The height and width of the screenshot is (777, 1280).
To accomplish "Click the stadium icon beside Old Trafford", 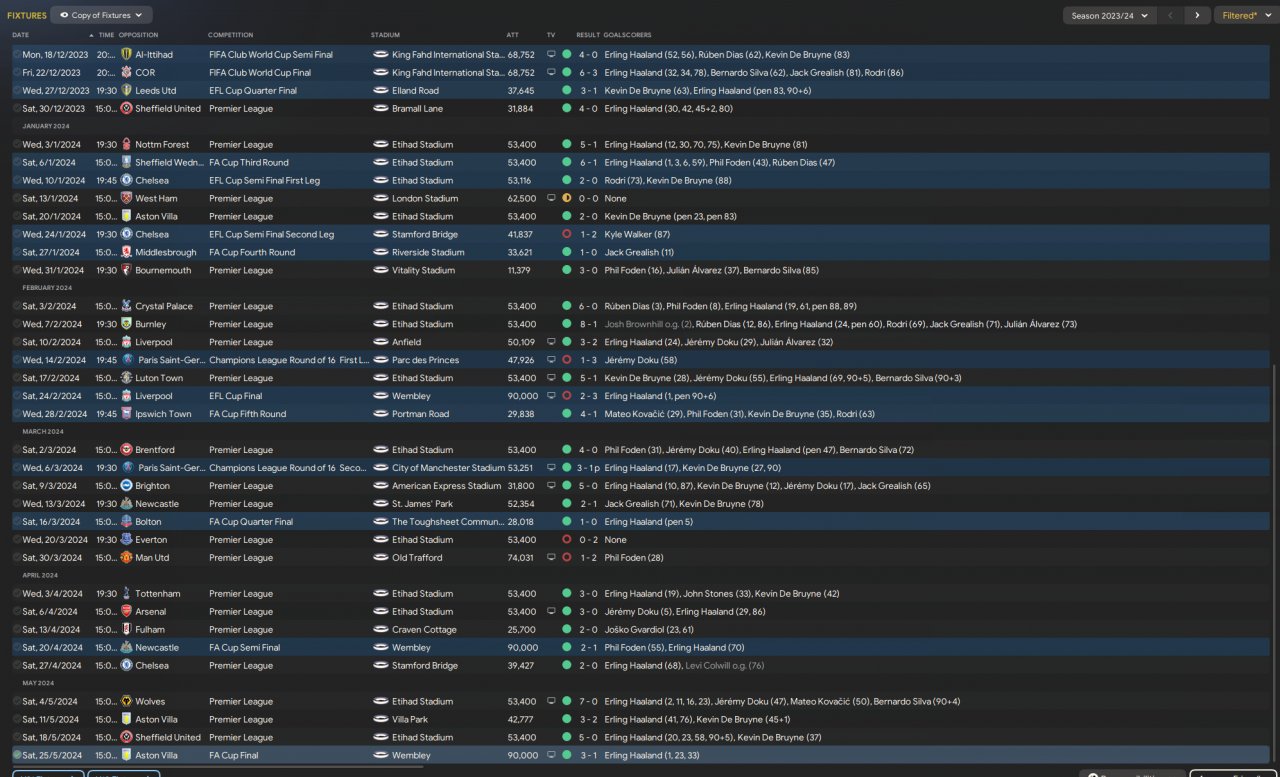I will [x=380, y=558].
